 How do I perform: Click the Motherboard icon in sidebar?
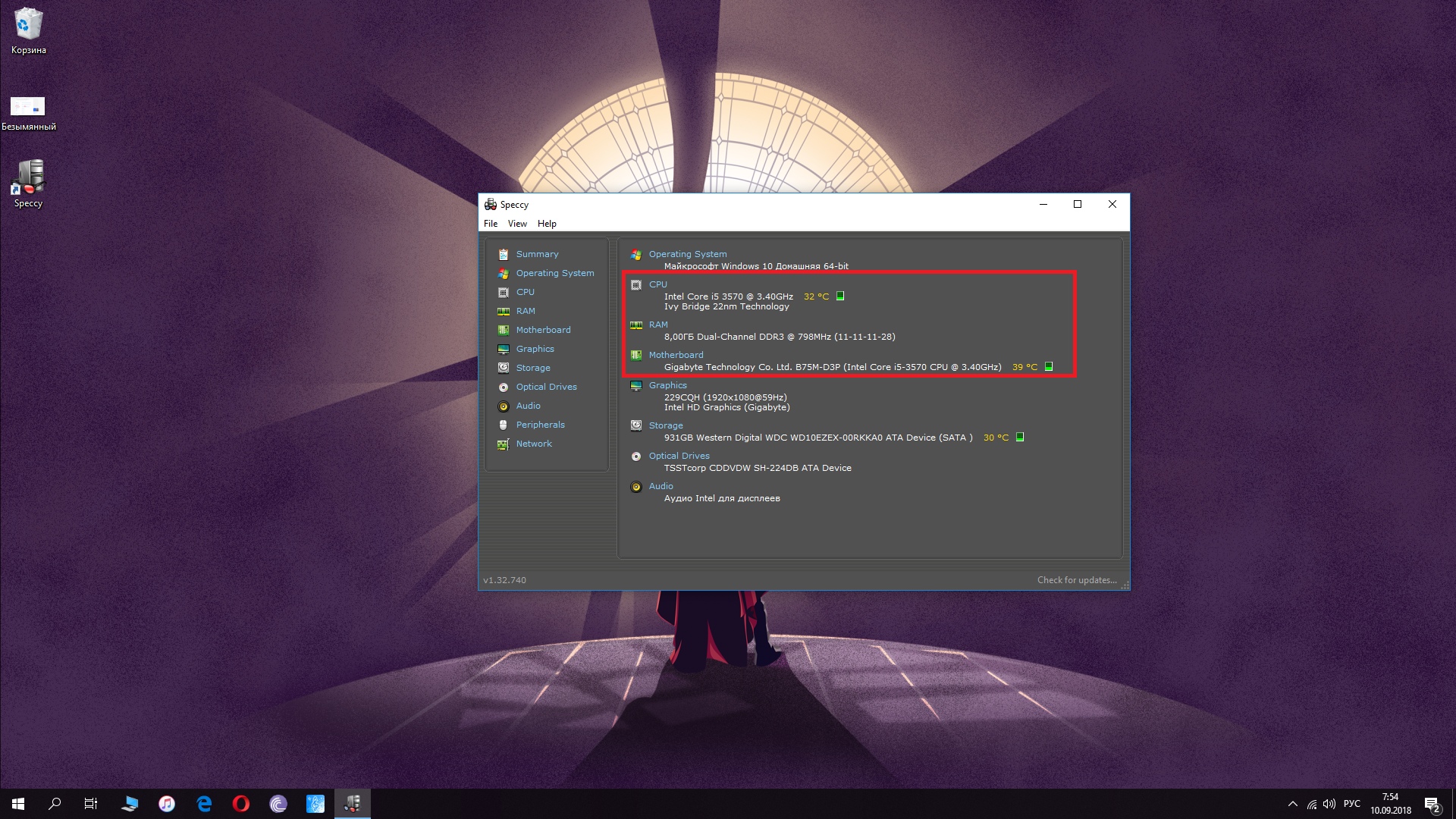click(503, 330)
